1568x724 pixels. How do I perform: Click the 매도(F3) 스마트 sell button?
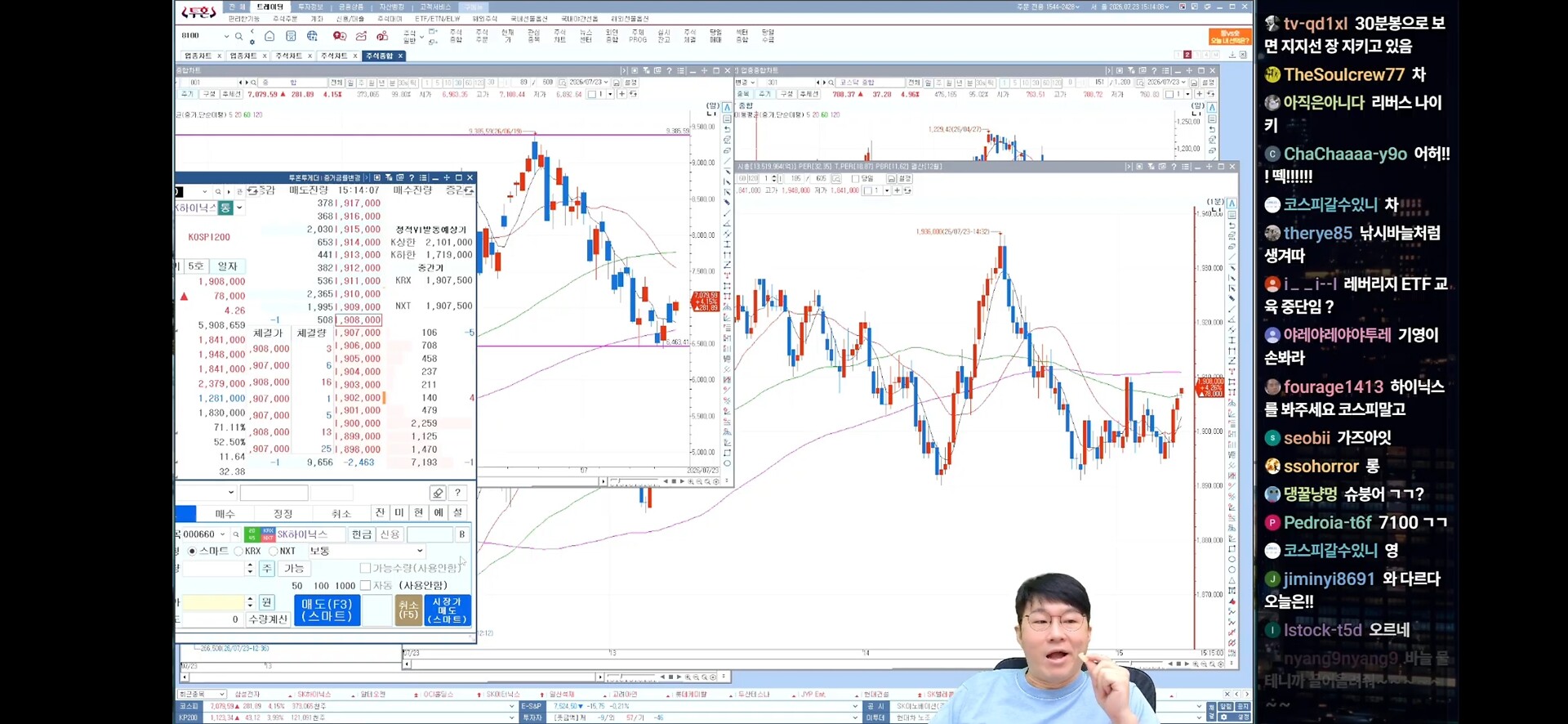pos(327,610)
